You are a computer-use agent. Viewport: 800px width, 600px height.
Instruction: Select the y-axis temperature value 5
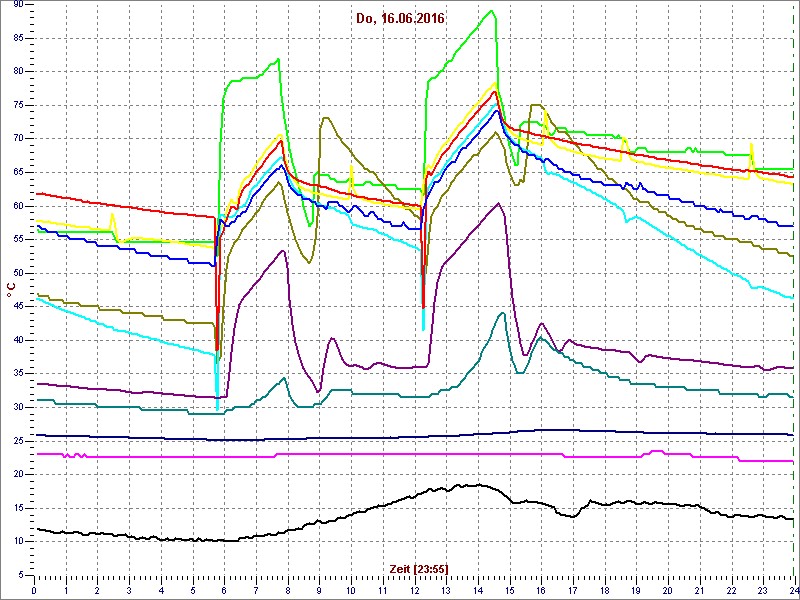pos(20,575)
